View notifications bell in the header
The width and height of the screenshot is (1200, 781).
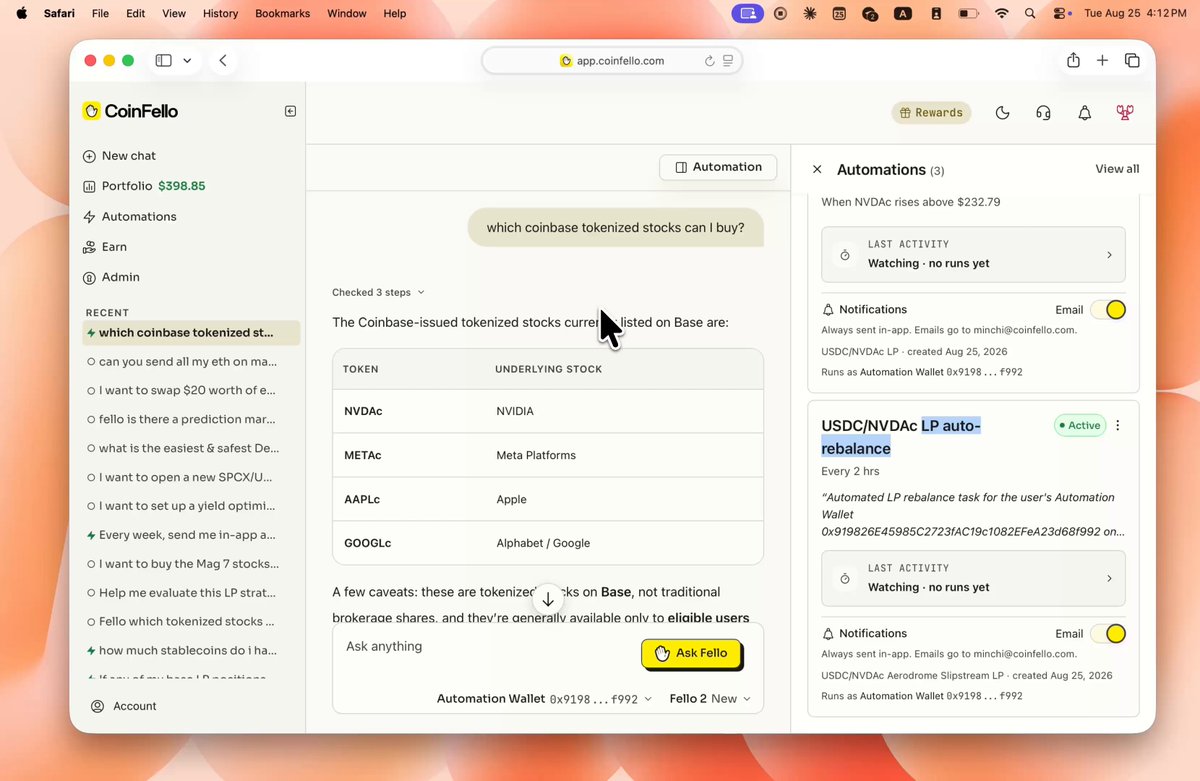tap(1084, 113)
